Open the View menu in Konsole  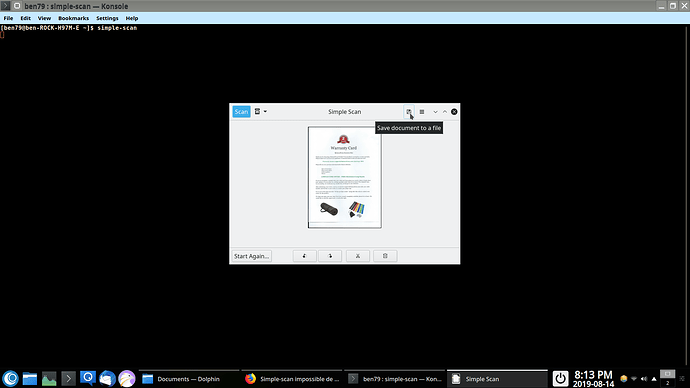pos(44,18)
